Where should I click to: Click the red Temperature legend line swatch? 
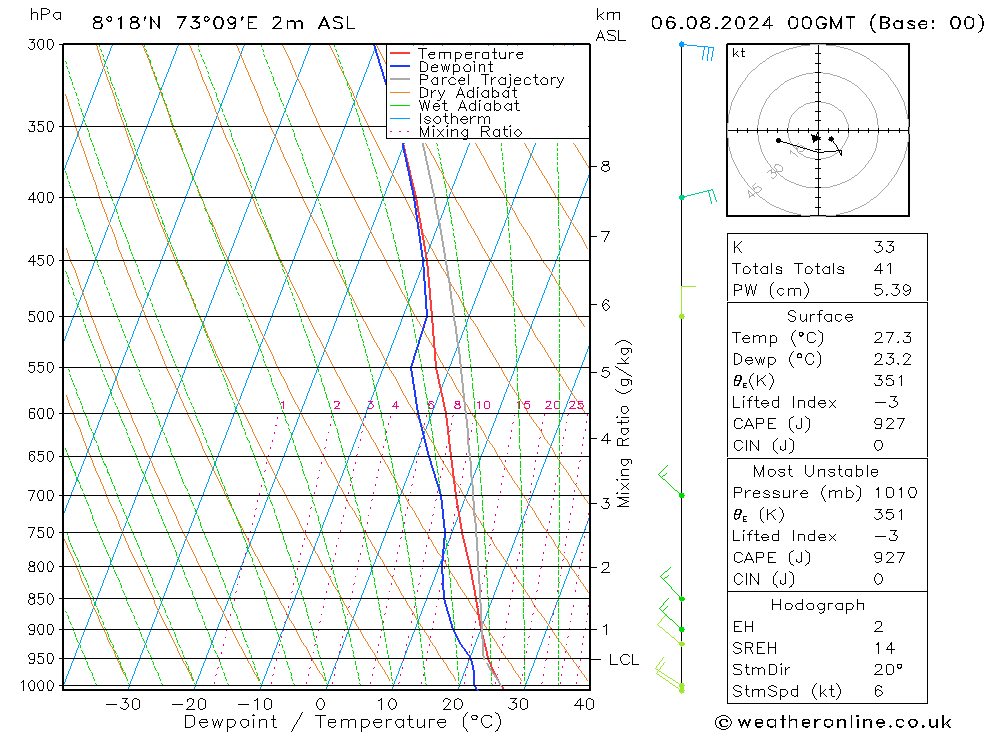tap(400, 54)
